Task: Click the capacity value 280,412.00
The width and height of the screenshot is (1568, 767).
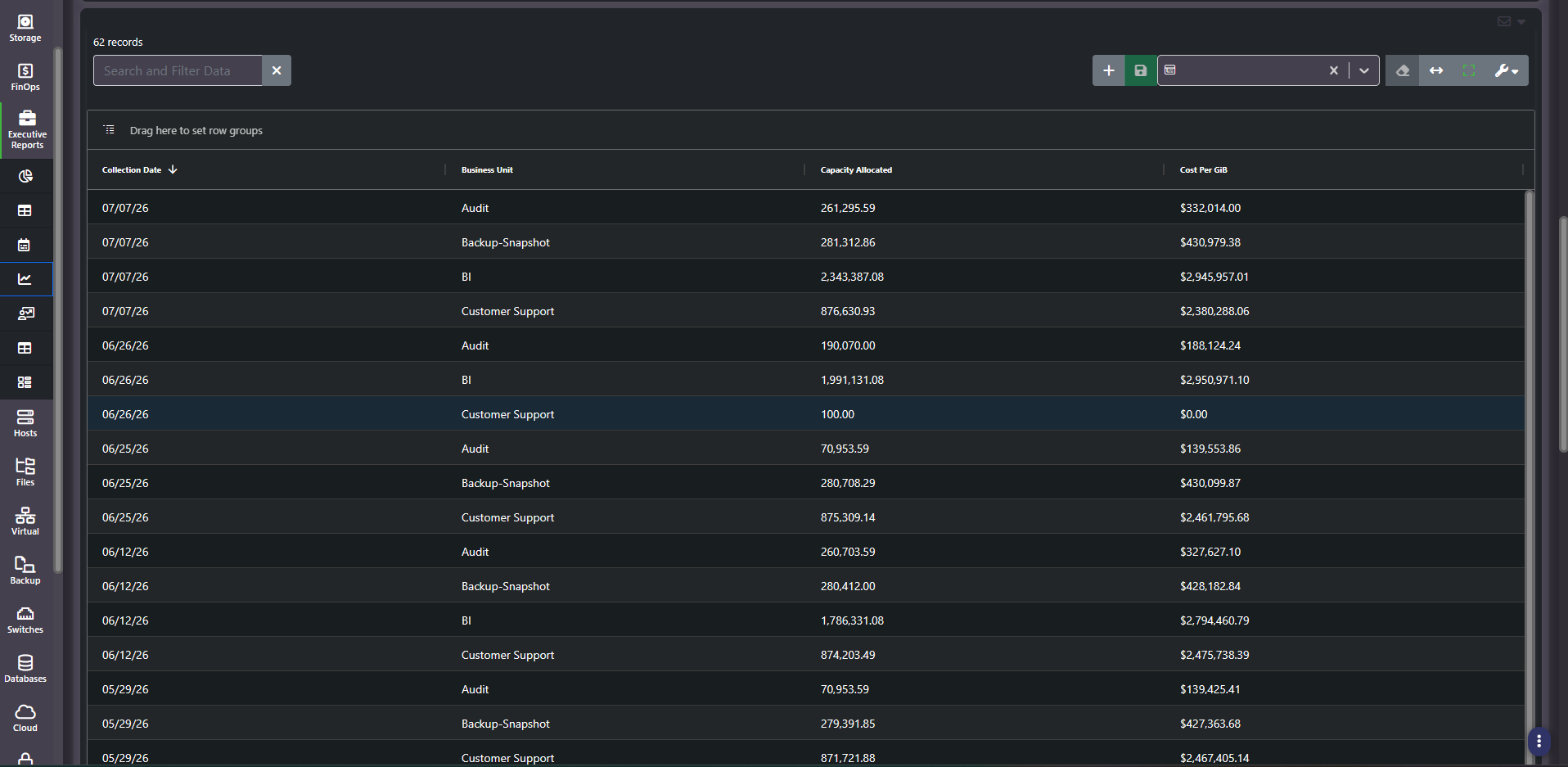Action: click(848, 586)
